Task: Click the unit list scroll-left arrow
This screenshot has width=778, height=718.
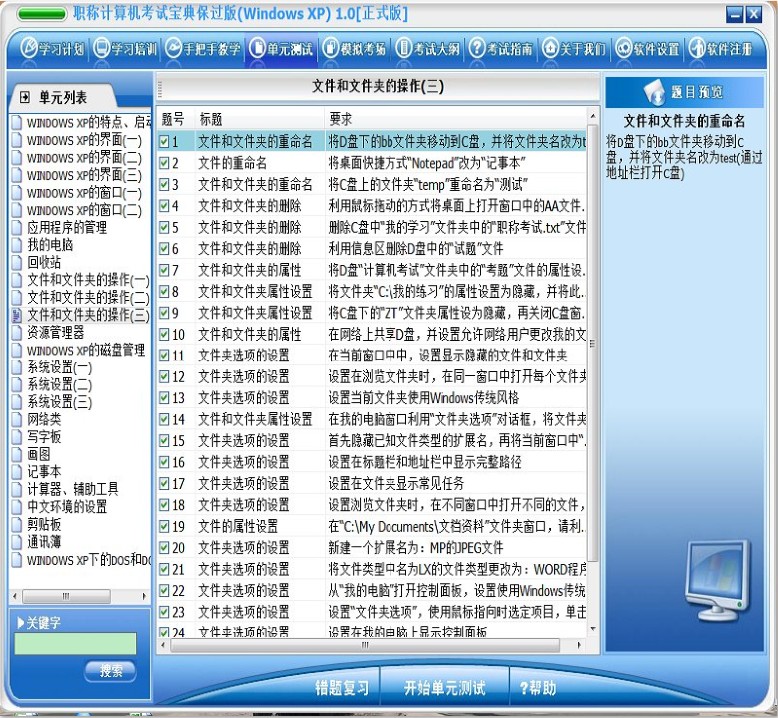Action: coord(15,596)
